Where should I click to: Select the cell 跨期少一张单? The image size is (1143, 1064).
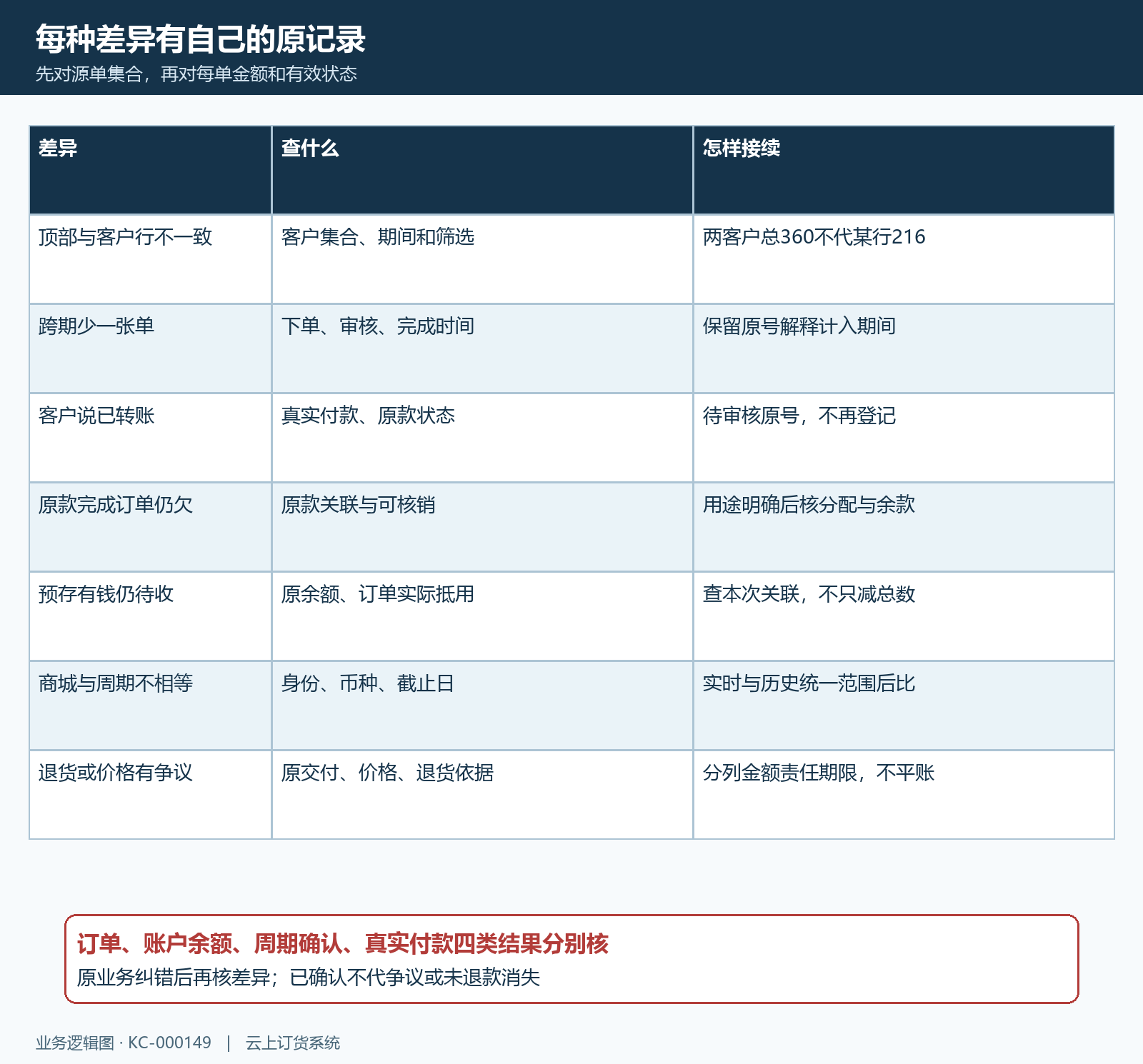tap(150, 348)
